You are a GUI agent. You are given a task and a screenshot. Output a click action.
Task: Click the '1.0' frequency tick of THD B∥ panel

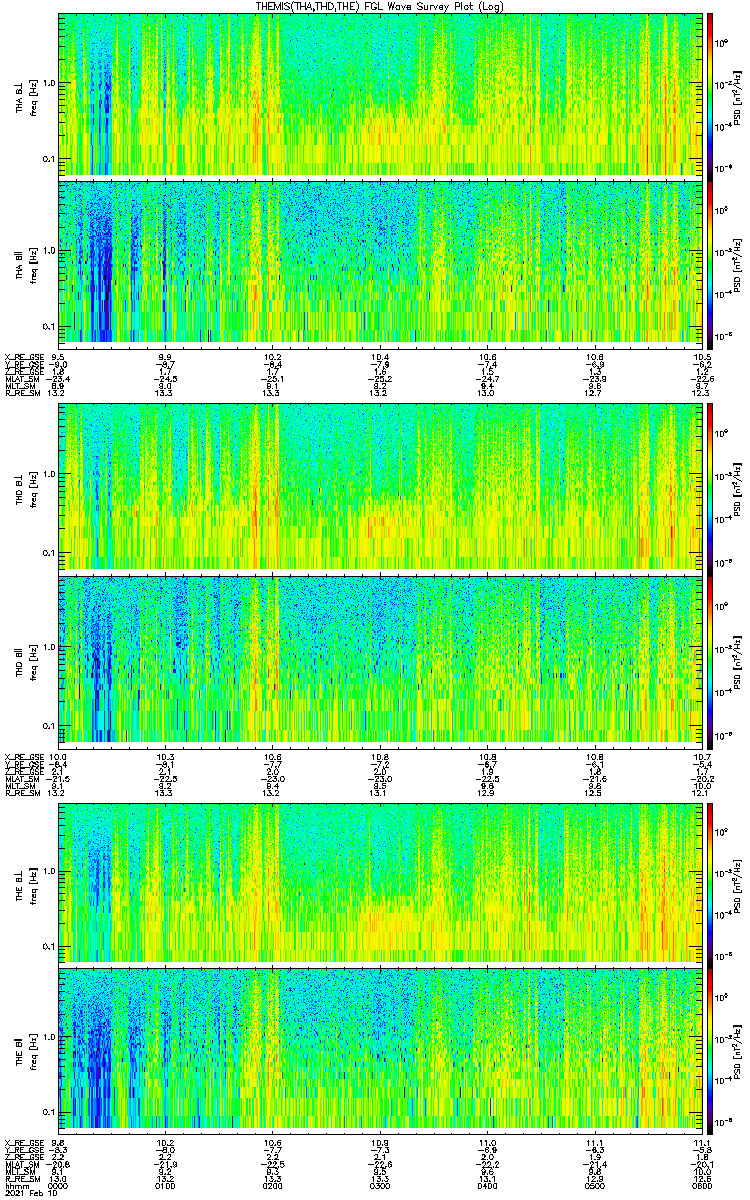pos(49,647)
